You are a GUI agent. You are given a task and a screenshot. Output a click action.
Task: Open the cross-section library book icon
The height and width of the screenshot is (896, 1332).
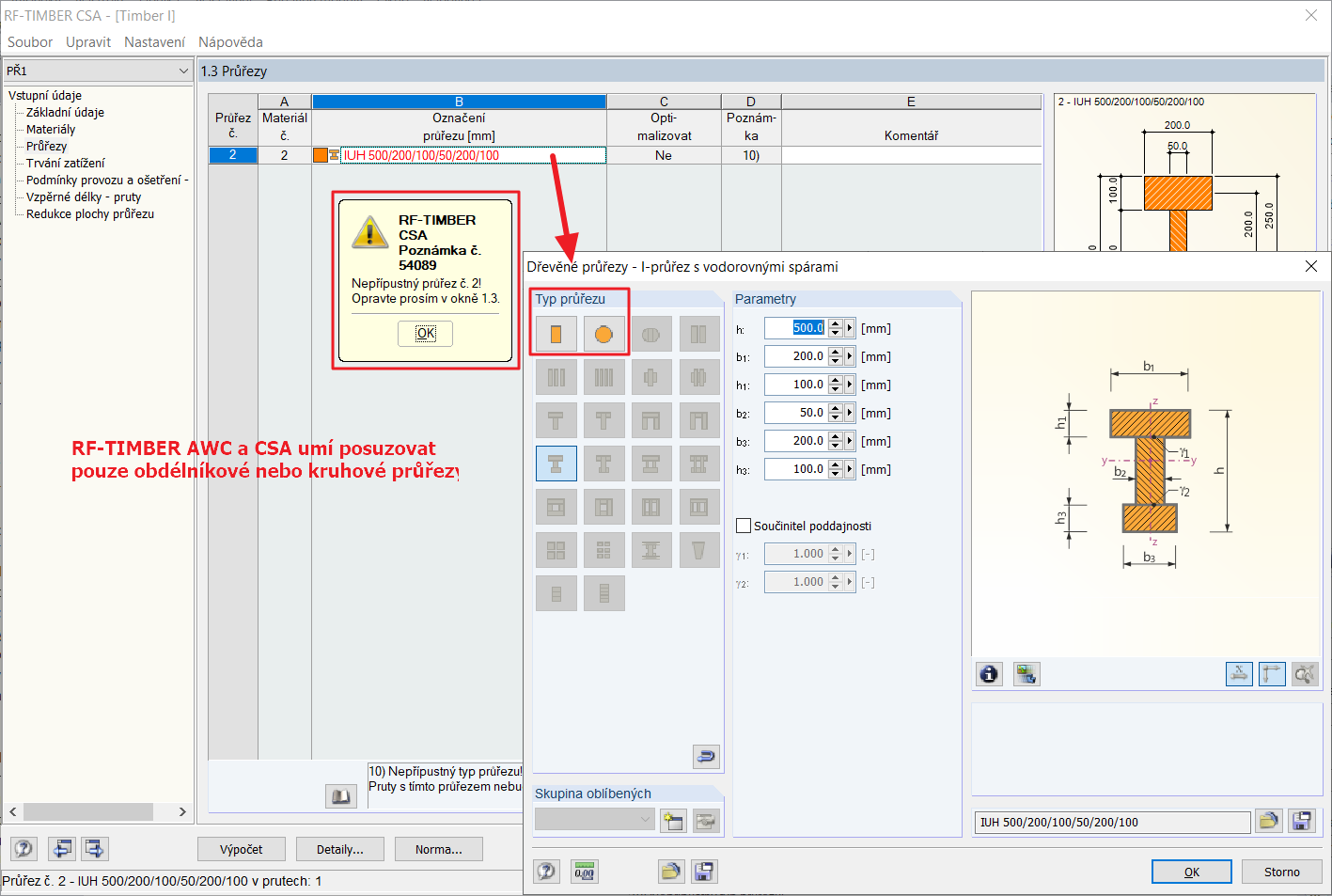(x=341, y=796)
